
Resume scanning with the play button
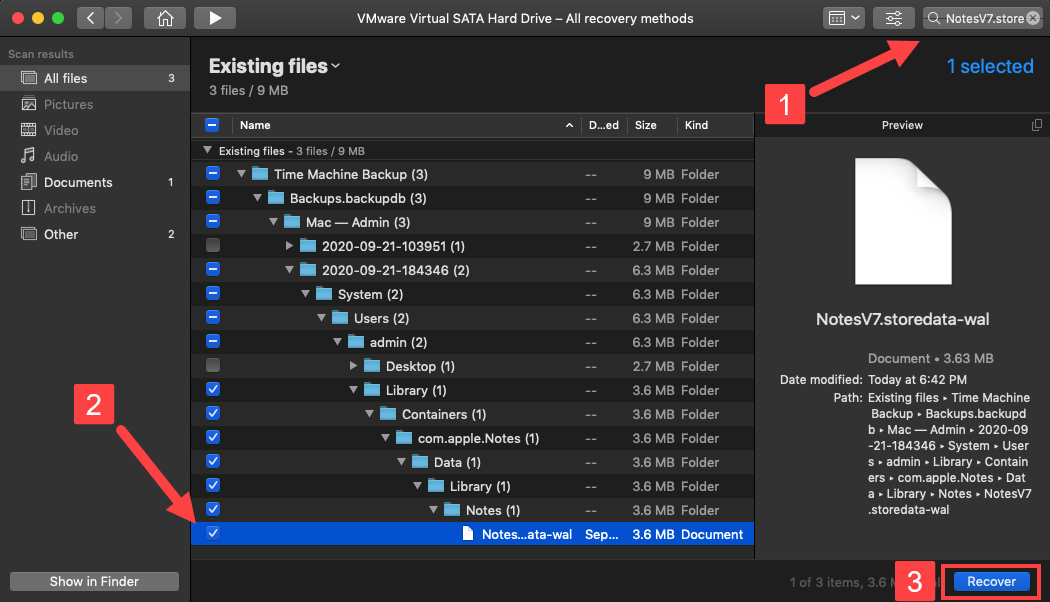(212, 18)
